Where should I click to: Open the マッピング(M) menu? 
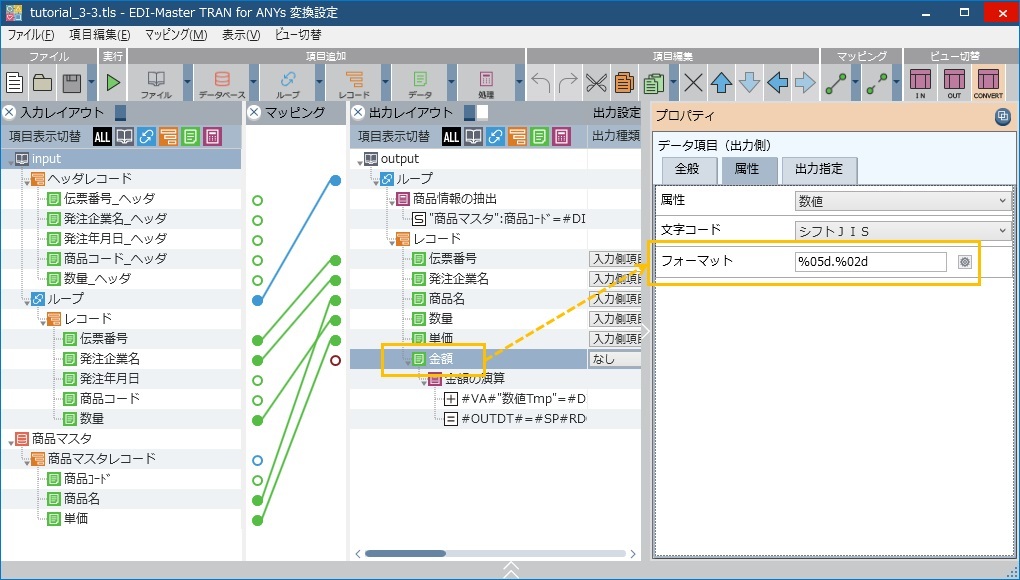[176, 35]
